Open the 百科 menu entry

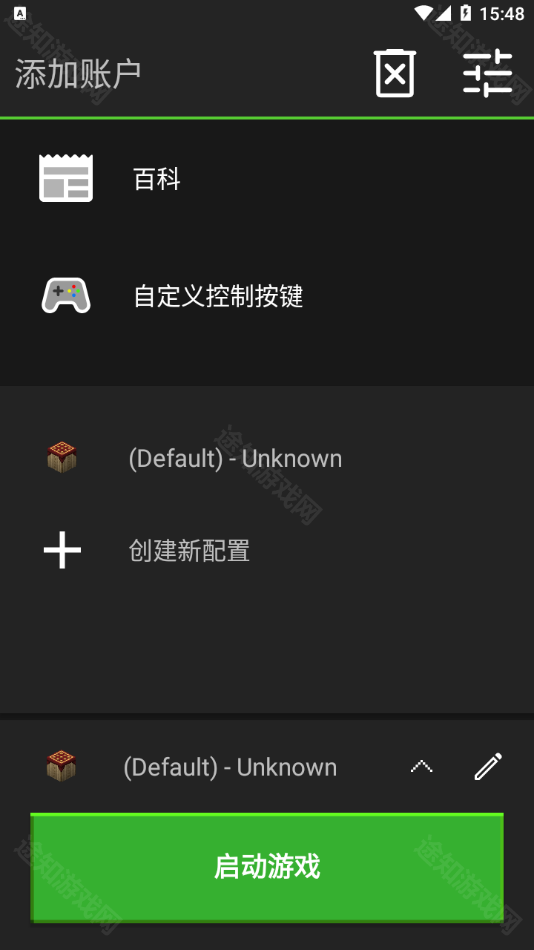[x=267, y=179]
